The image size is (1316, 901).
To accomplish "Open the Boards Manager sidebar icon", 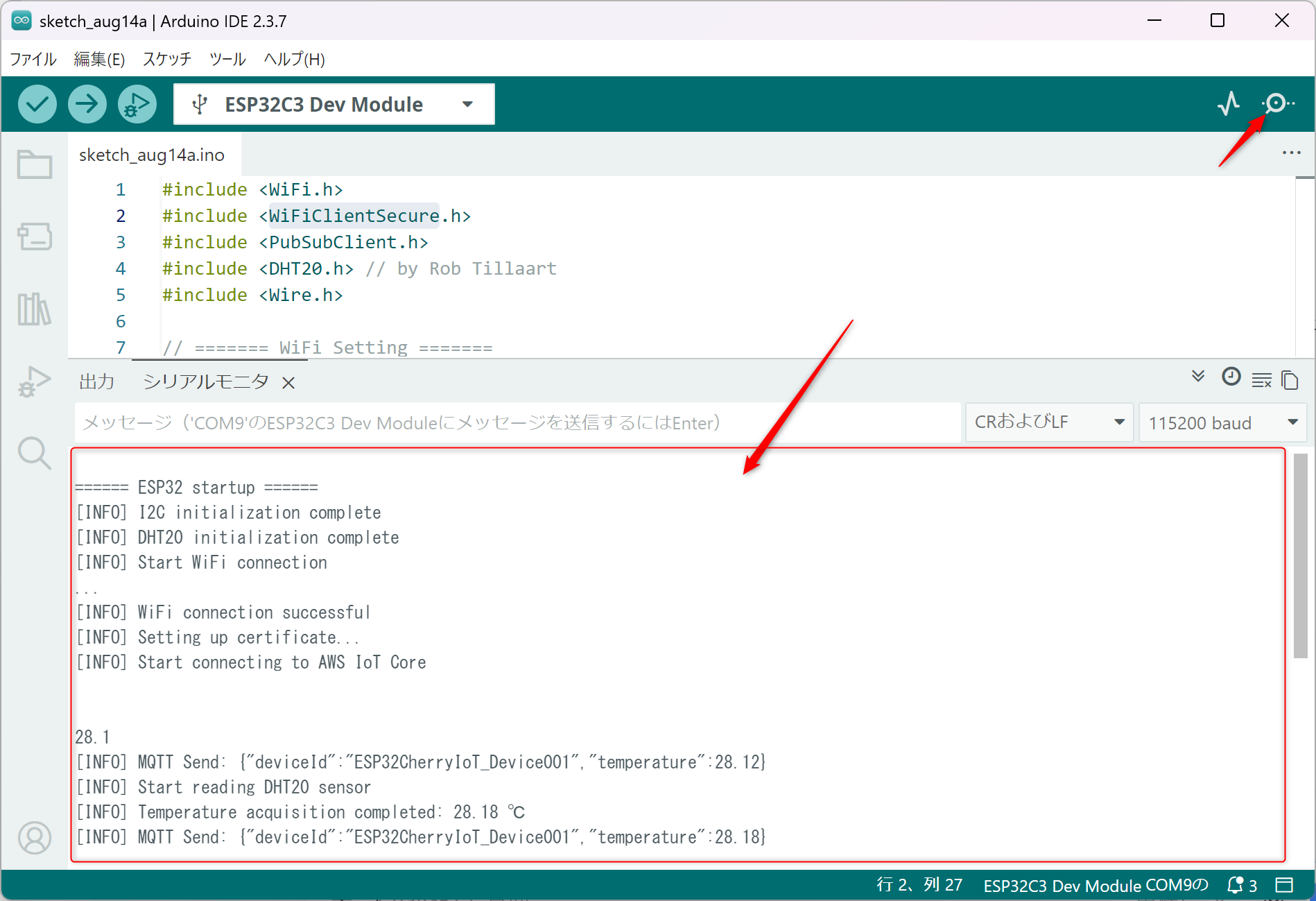I will point(35,237).
